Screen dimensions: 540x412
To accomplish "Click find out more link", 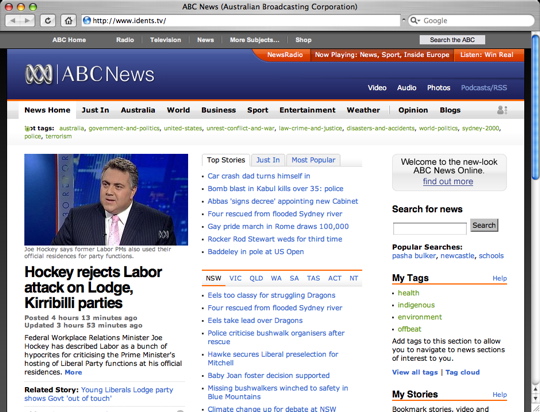I will click(x=448, y=182).
